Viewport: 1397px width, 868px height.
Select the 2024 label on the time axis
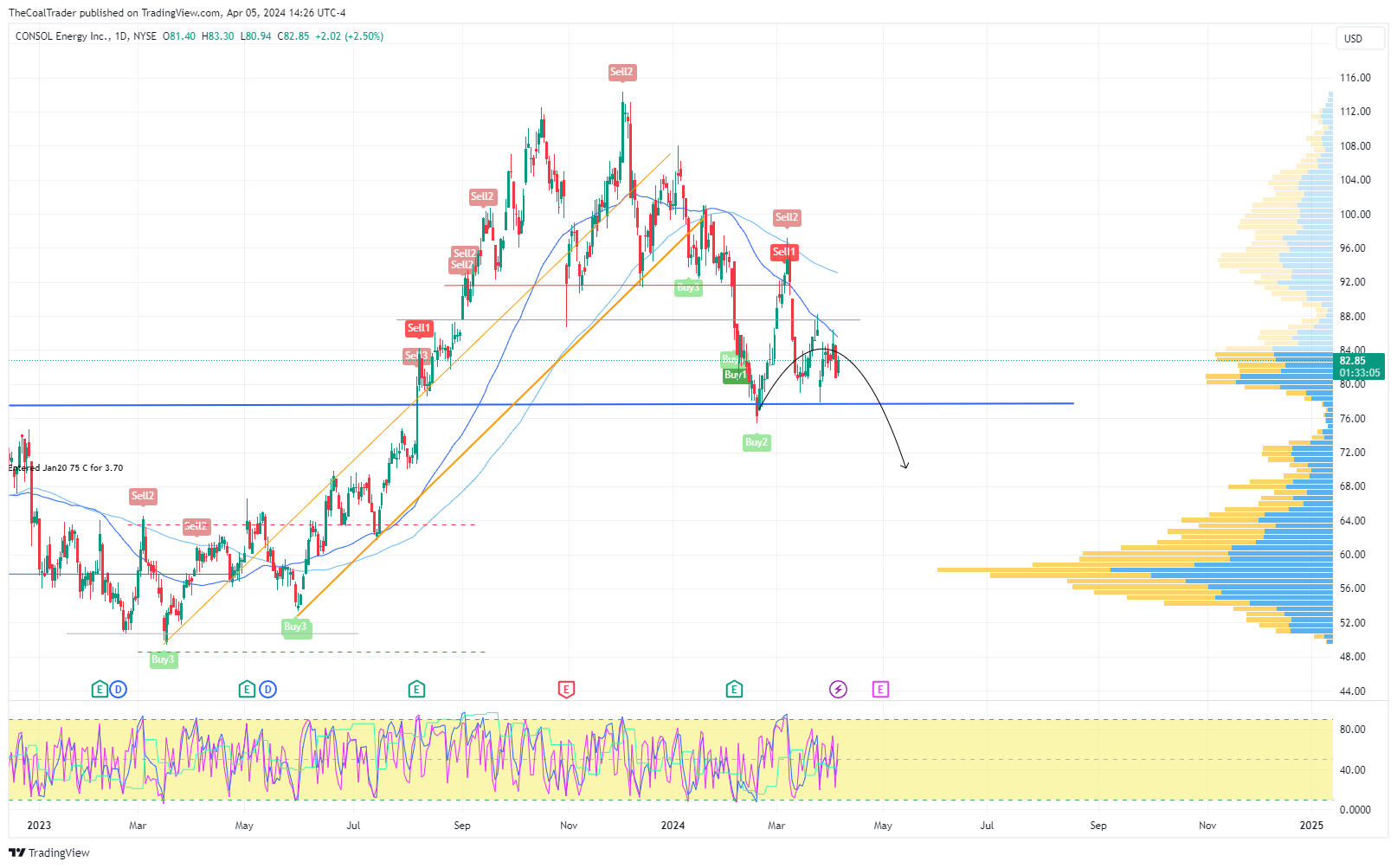673,826
